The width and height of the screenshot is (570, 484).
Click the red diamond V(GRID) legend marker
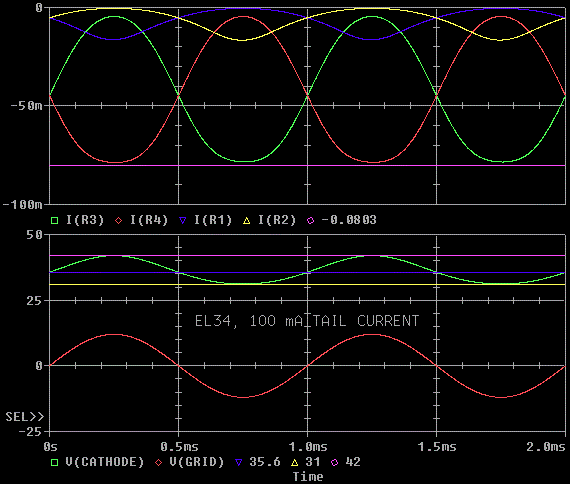pyautogui.click(x=158, y=463)
